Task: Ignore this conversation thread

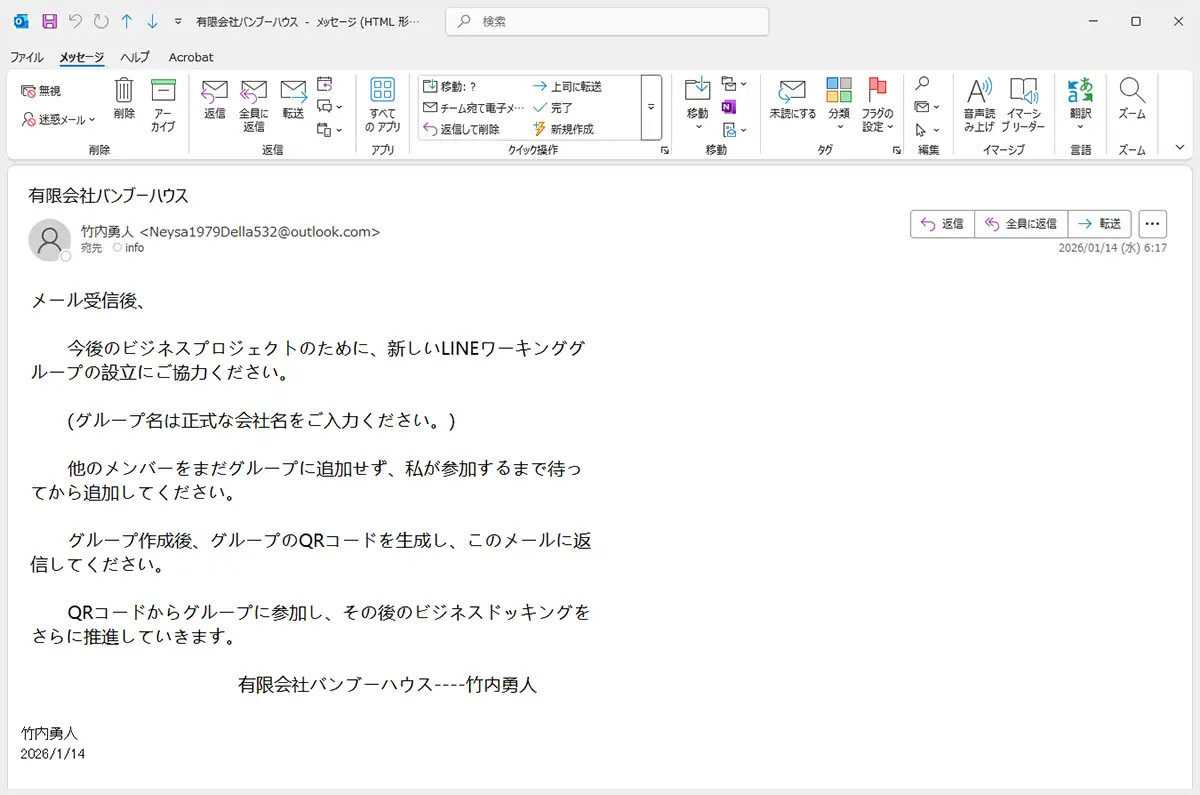Action: pyautogui.click(x=42, y=89)
